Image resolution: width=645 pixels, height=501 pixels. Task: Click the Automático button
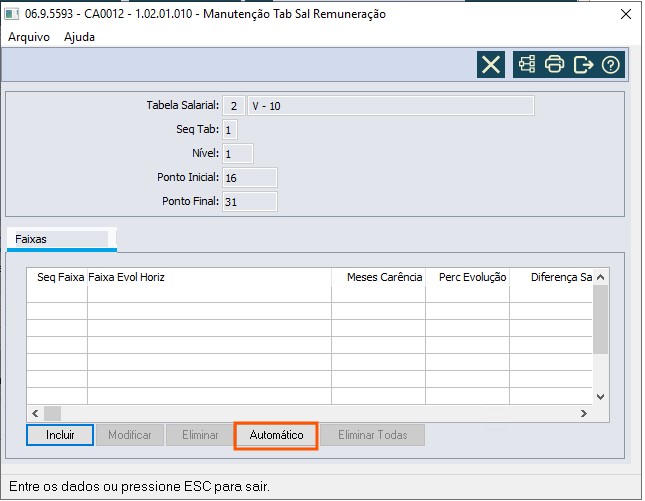[276, 435]
